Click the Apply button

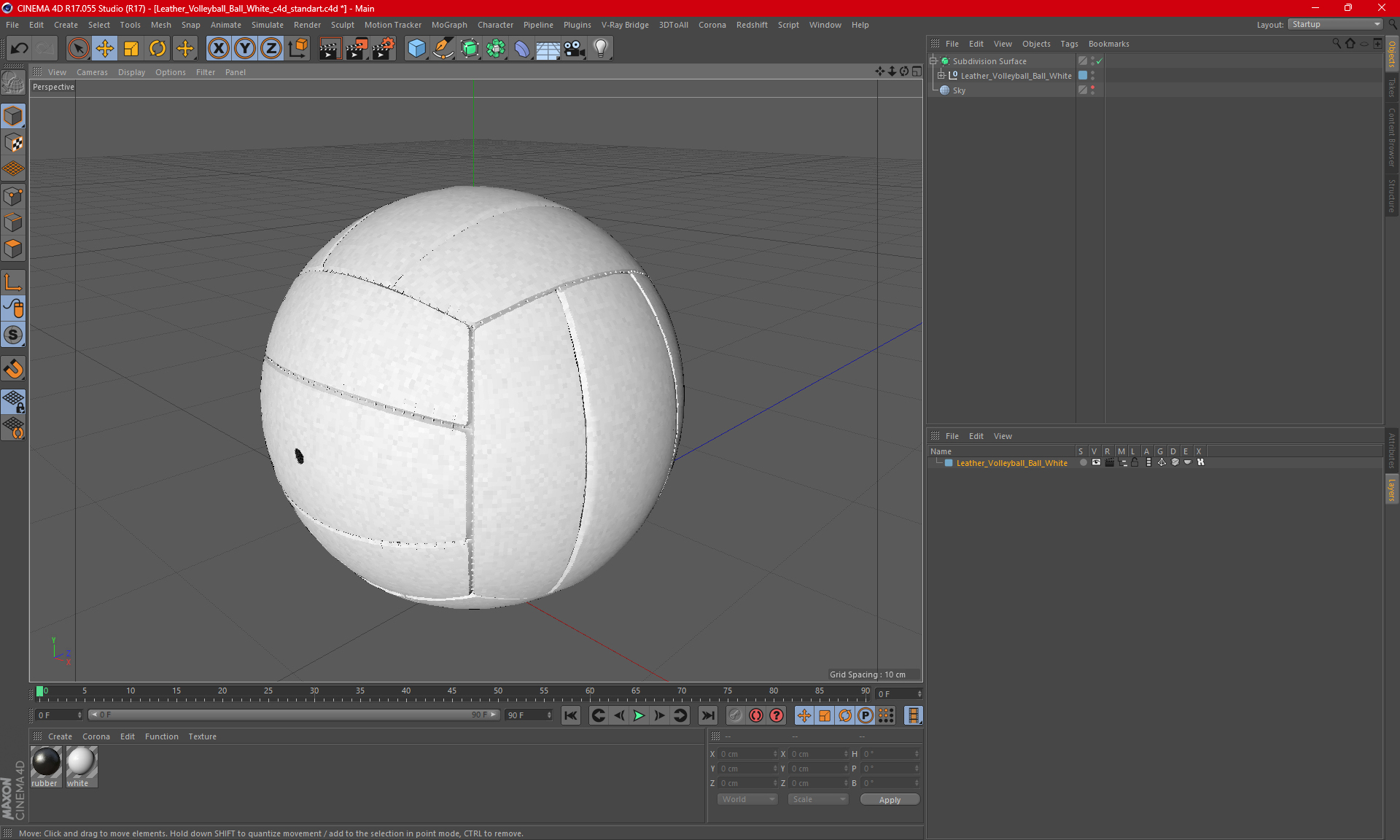(x=890, y=800)
